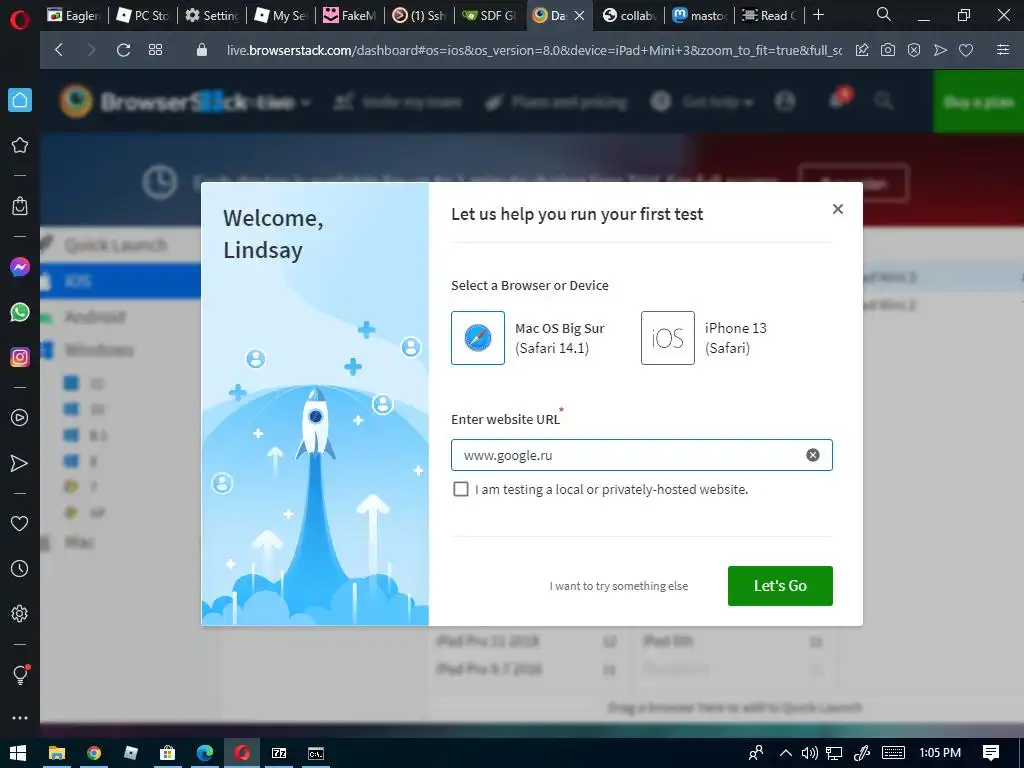1024x768 pixels.
Task: Go back with the browser back arrow
Action: pyautogui.click(x=59, y=50)
